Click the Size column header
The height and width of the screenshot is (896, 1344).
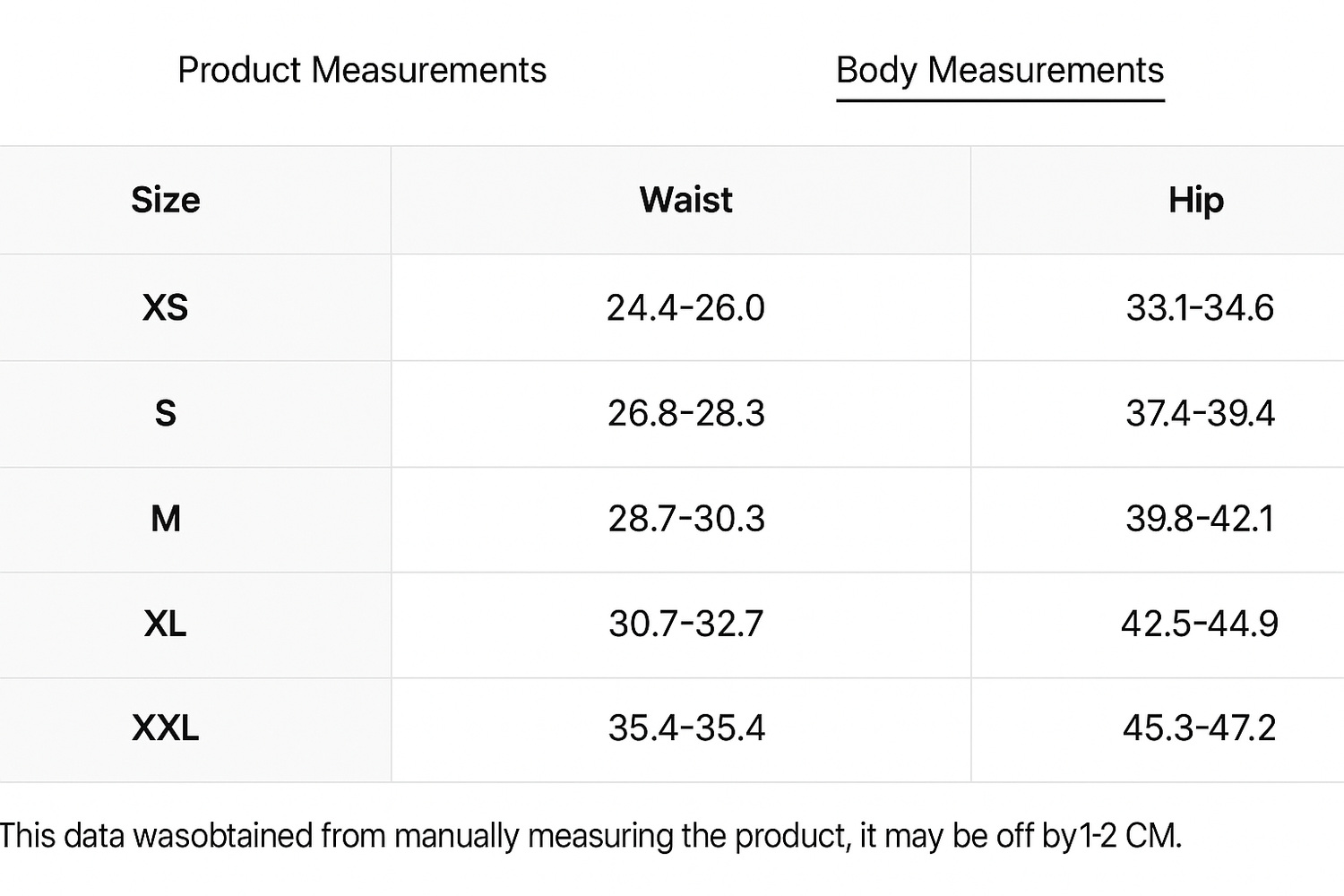tap(166, 200)
